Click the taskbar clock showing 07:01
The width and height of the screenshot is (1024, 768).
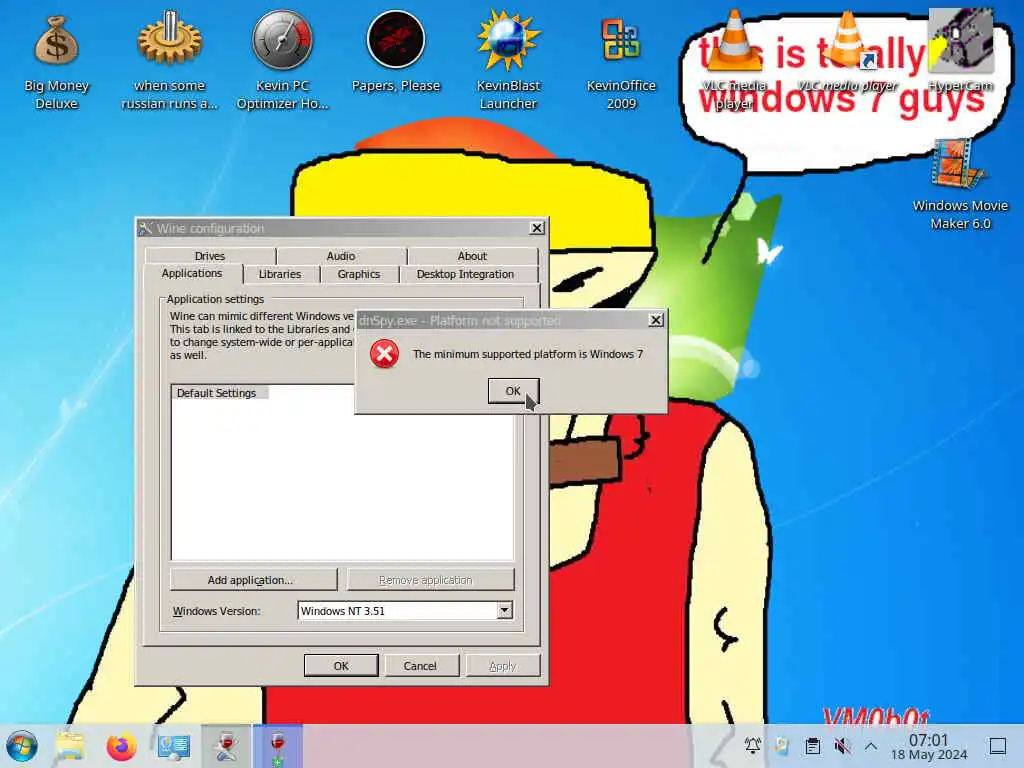point(929,746)
